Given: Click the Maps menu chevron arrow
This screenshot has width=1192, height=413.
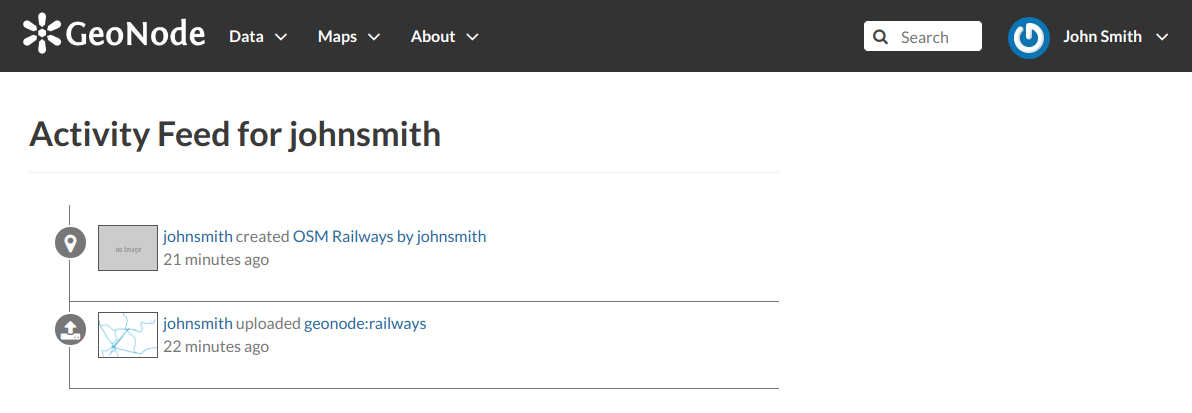Looking at the screenshot, I should (372, 37).
